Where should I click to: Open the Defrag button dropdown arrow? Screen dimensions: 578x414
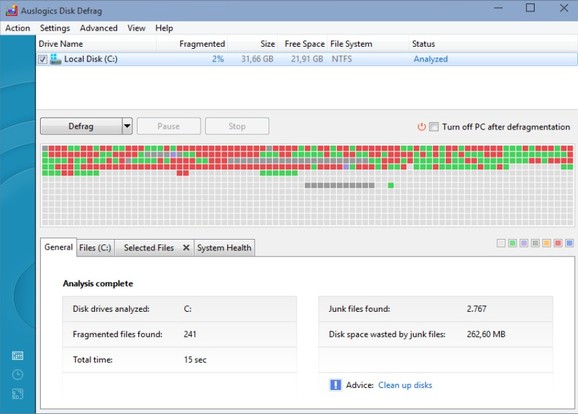click(x=127, y=126)
